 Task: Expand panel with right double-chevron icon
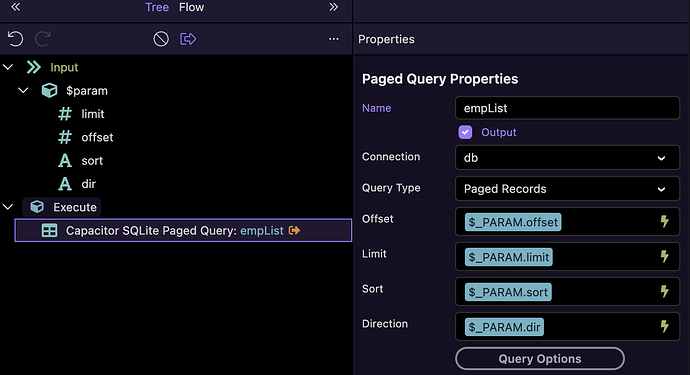[x=334, y=7]
